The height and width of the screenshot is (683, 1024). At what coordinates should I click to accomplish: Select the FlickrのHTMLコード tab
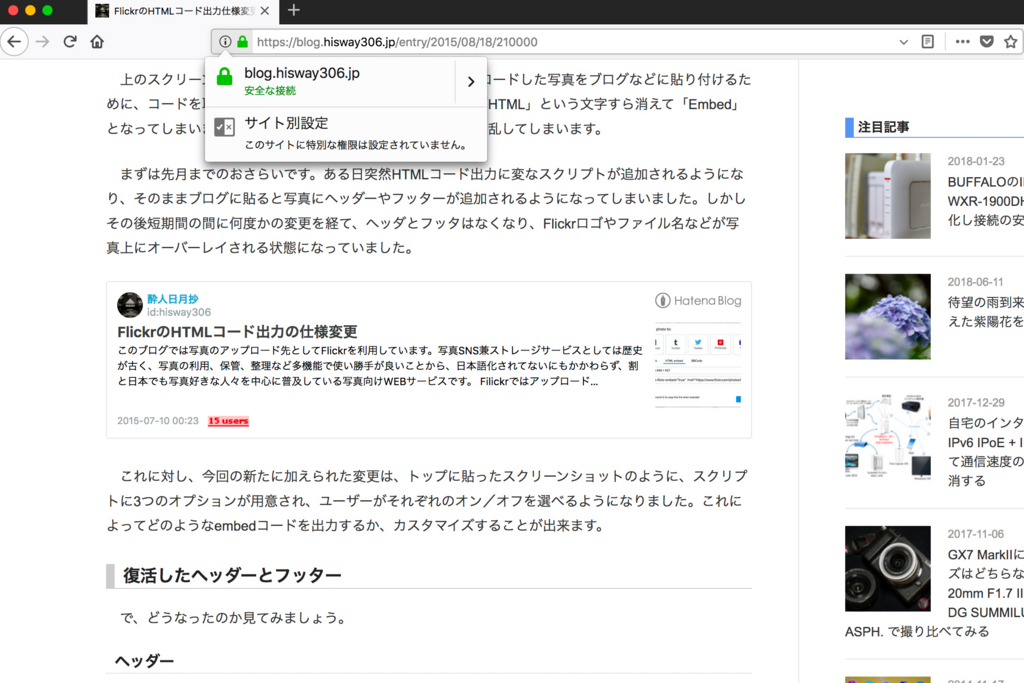183,11
